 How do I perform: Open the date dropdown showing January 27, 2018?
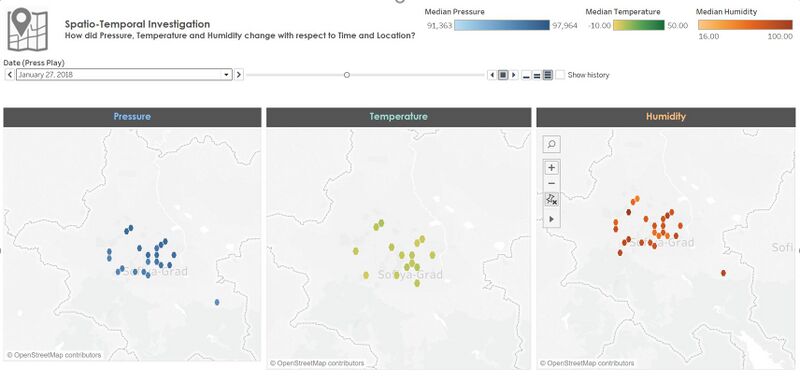[124, 74]
